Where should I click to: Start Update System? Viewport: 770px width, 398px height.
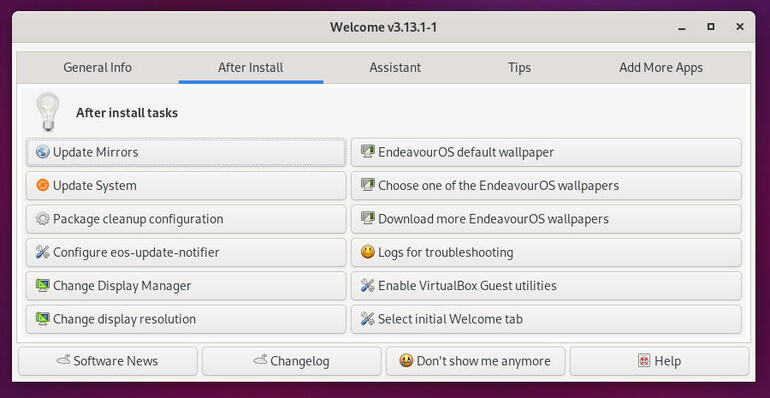186,186
